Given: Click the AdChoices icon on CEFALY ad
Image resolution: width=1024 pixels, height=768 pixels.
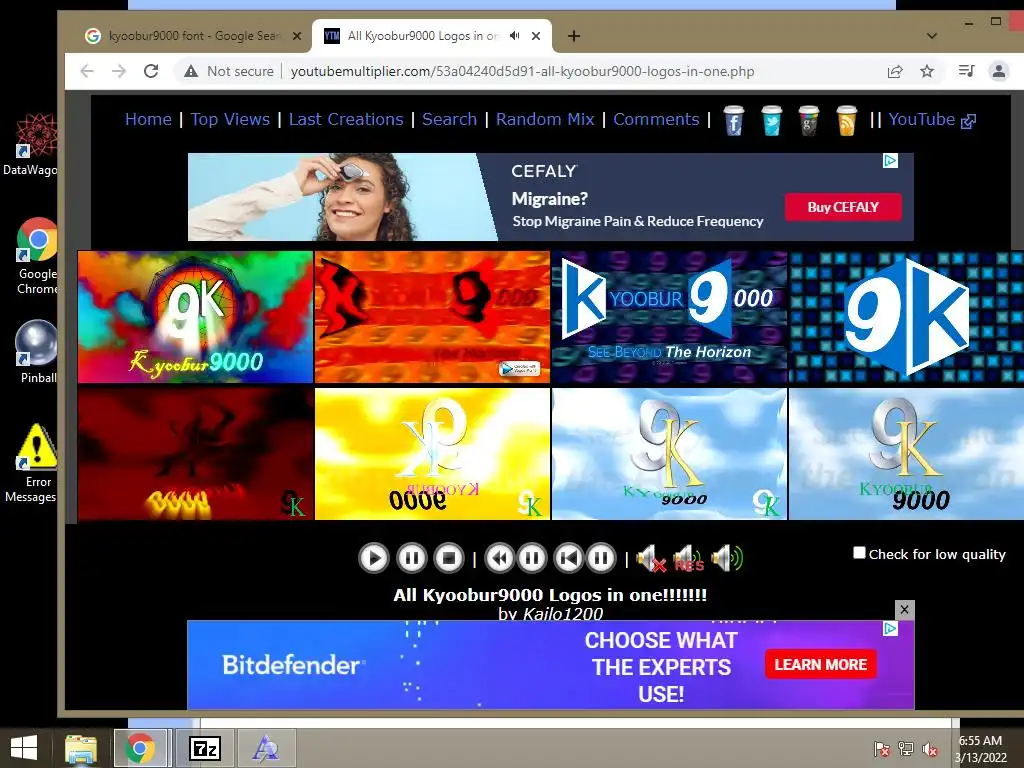Looking at the screenshot, I should click(890, 161).
